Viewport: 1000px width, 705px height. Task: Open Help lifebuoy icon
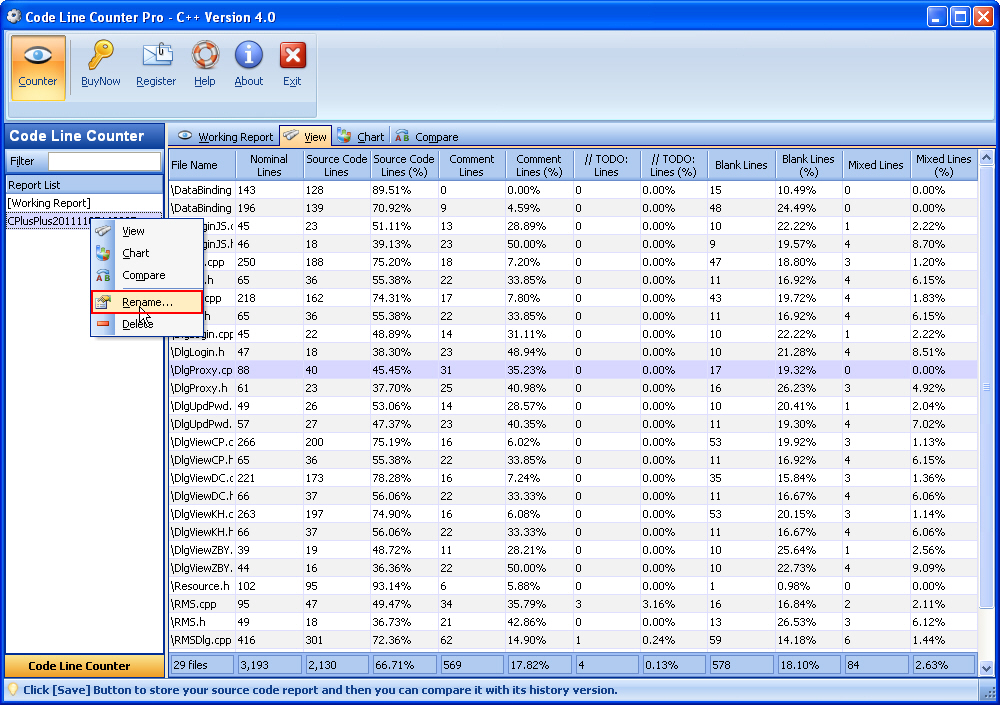[205, 55]
